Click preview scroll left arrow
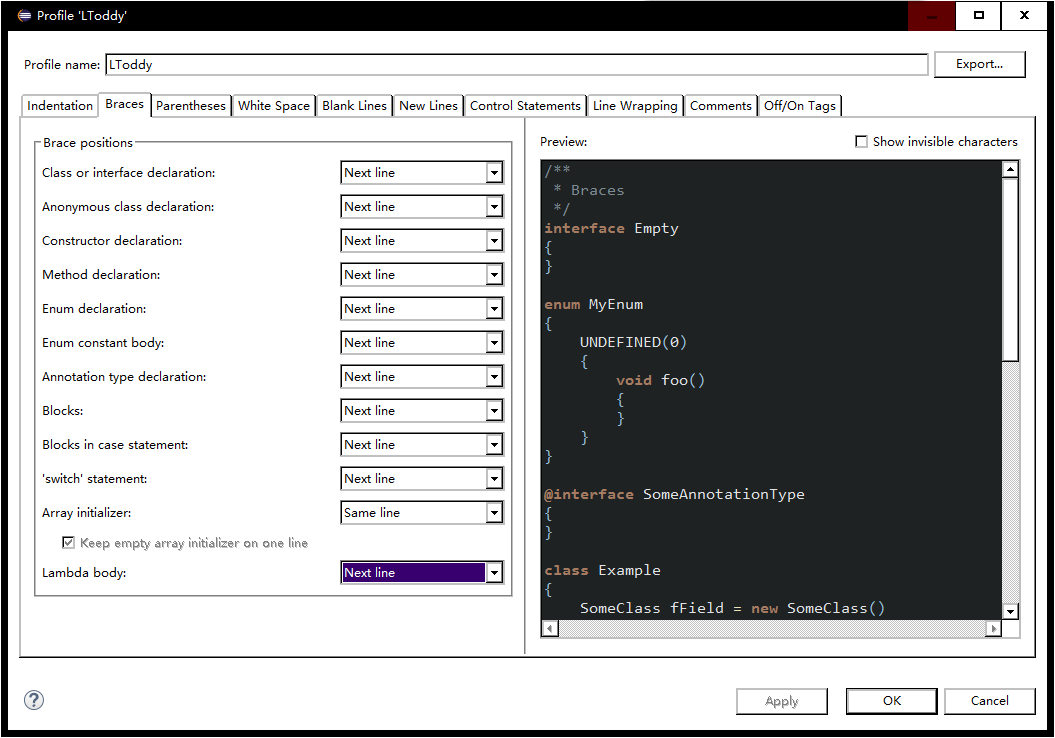Viewport: 1055px width, 738px height. click(x=550, y=628)
